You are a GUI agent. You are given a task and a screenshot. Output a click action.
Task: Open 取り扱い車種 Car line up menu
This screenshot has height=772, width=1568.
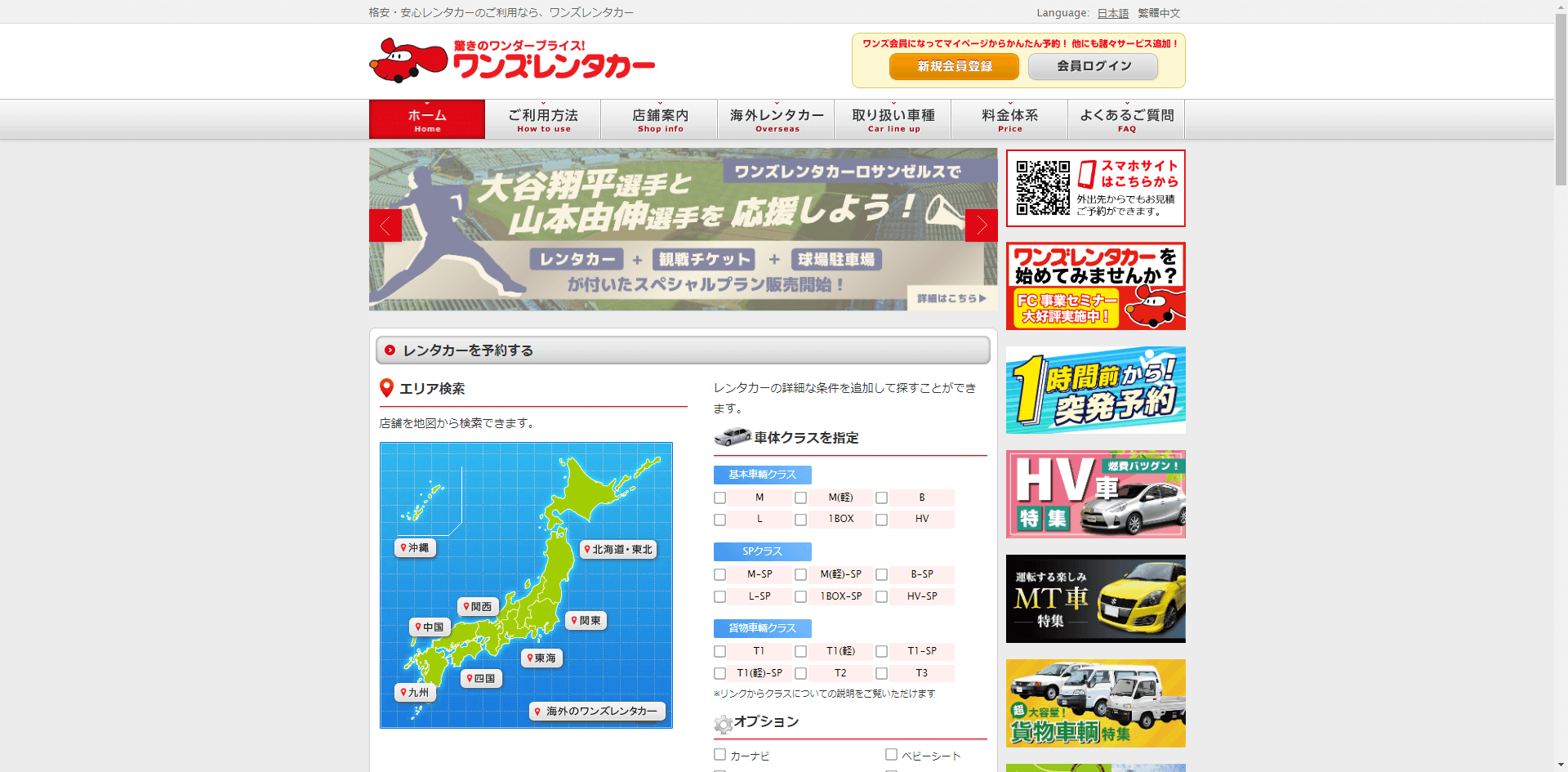tap(893, 119)
